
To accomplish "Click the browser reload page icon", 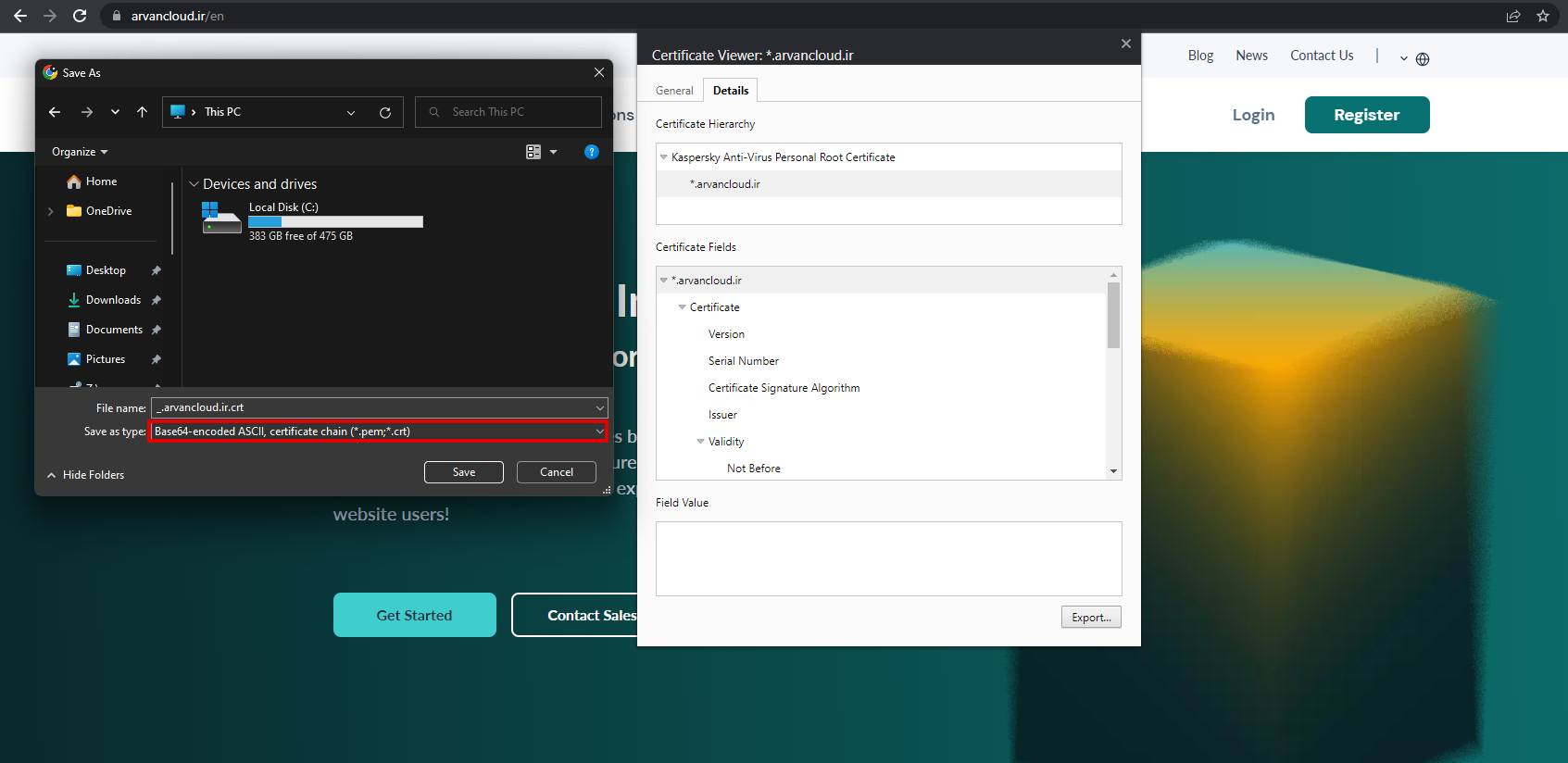I will pyautogui.click(x=80, y=16).
